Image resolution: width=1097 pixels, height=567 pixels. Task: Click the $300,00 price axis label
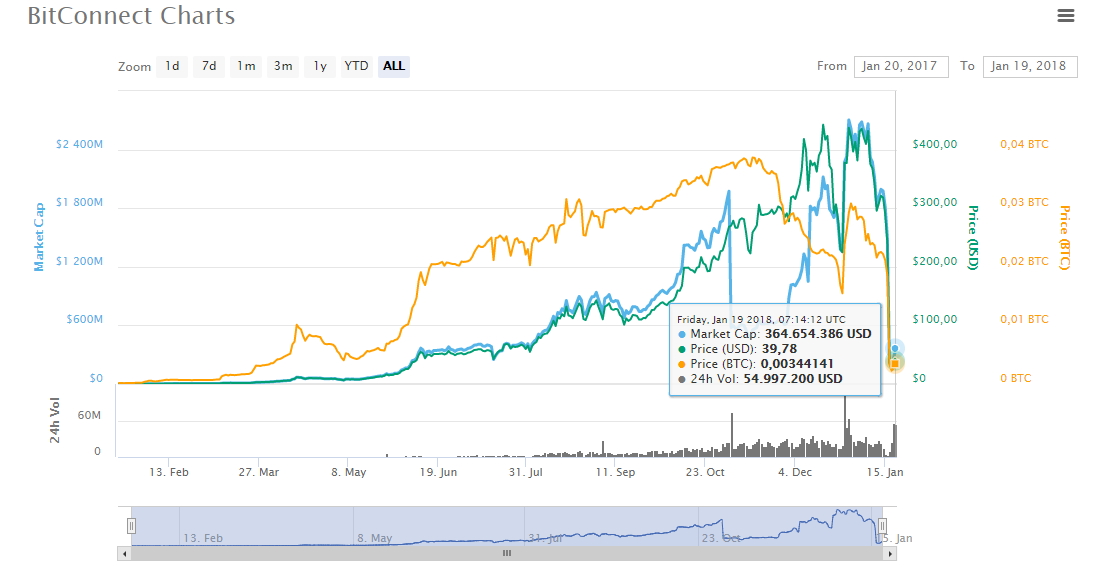pyautogui.click(x=935, y=202)
